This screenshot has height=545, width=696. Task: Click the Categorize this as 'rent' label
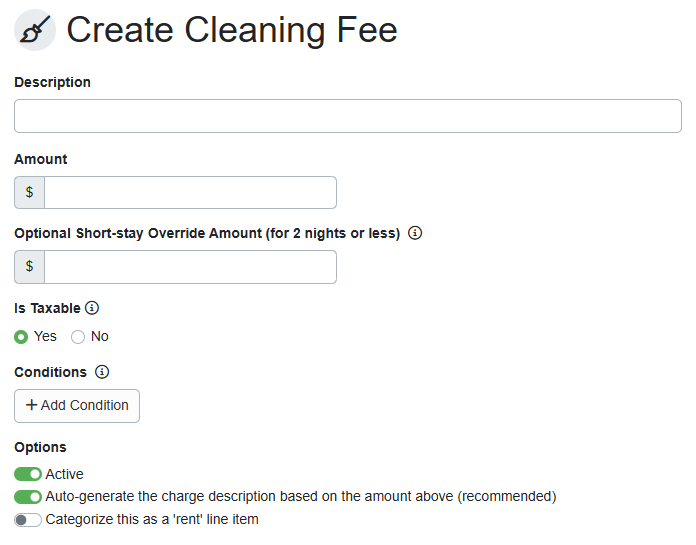coord(152,519)
